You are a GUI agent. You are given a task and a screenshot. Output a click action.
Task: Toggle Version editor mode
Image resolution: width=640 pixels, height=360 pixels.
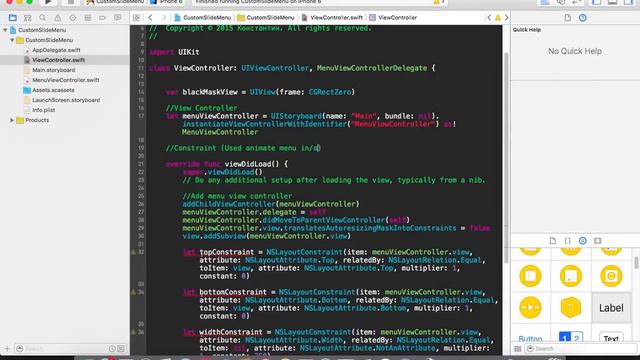[577, 2]
